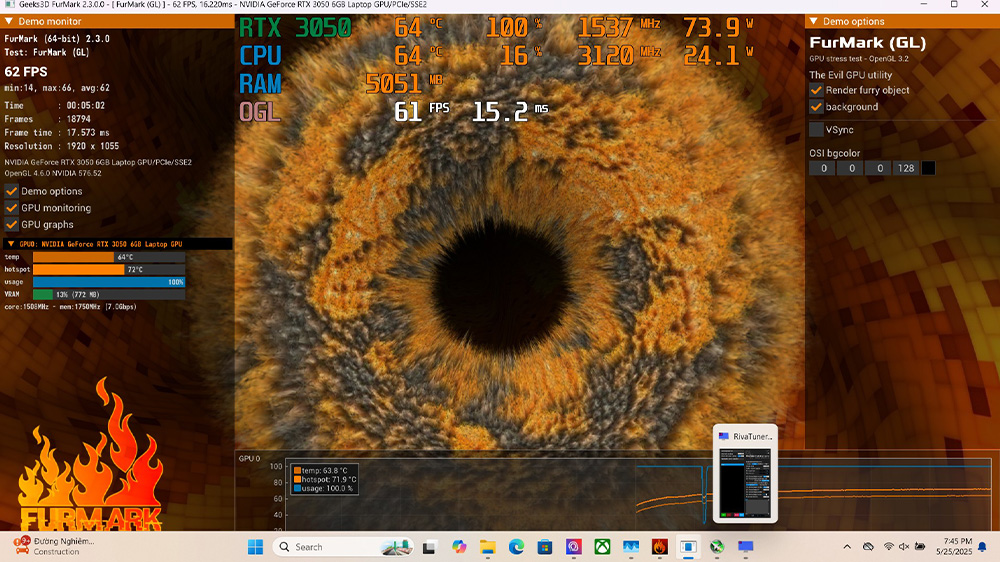Open Wi-Fi network settings in tray
1000x562 pixels.
[888, 547]
